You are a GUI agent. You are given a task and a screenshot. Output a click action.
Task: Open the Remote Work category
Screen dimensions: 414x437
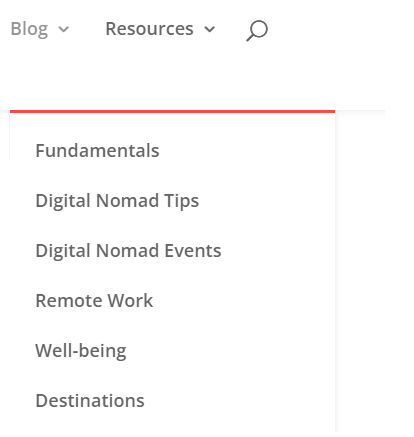point(94,301)
